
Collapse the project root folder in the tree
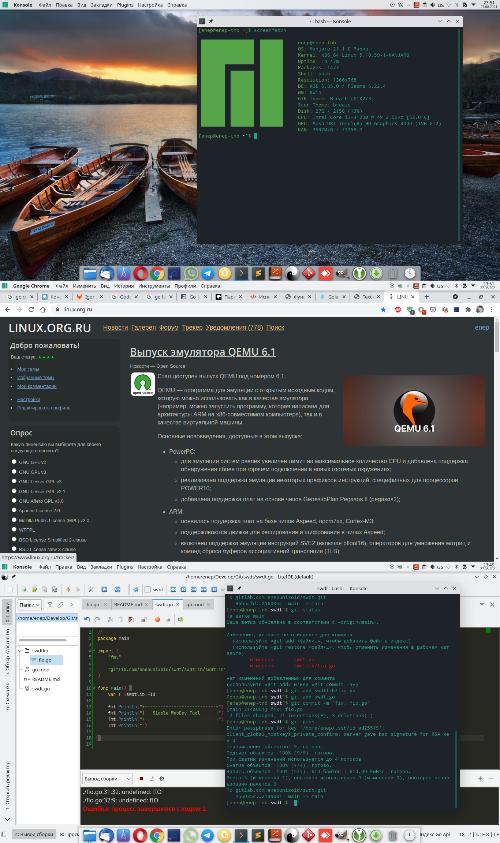tap(21, 651)
